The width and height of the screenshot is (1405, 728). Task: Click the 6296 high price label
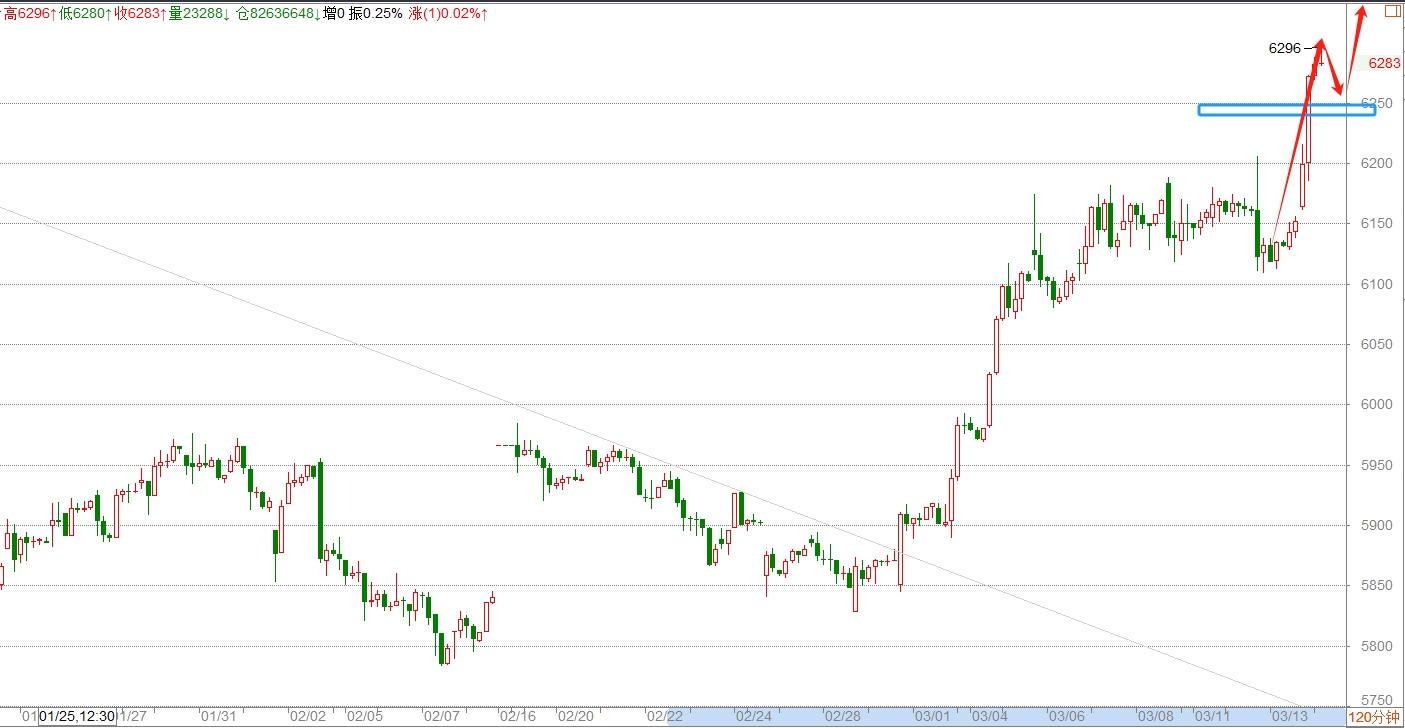[x=1284, y=47]
